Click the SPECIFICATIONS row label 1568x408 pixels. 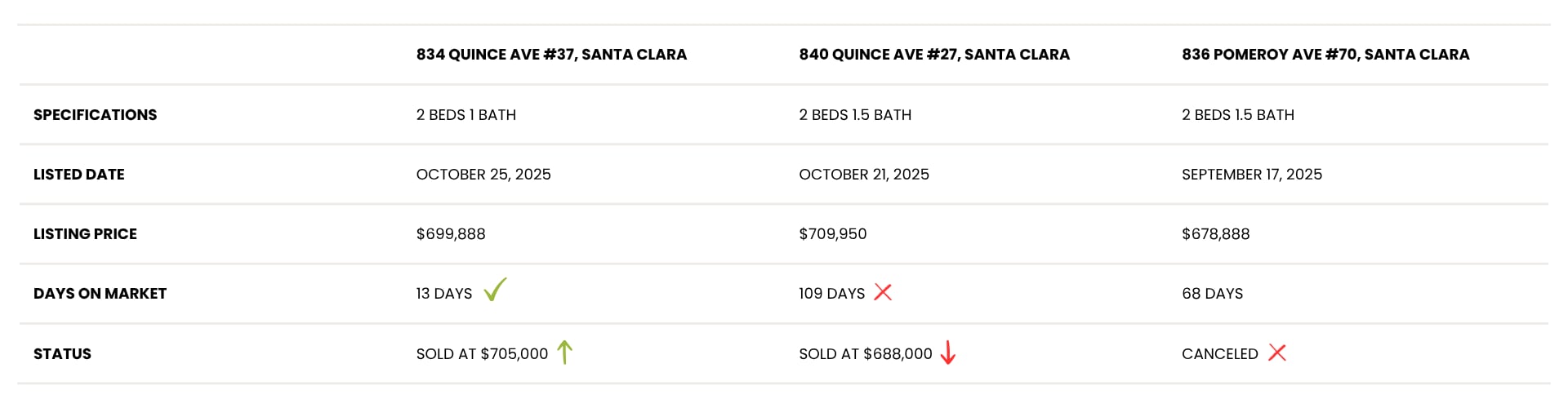tap(96, 115)
